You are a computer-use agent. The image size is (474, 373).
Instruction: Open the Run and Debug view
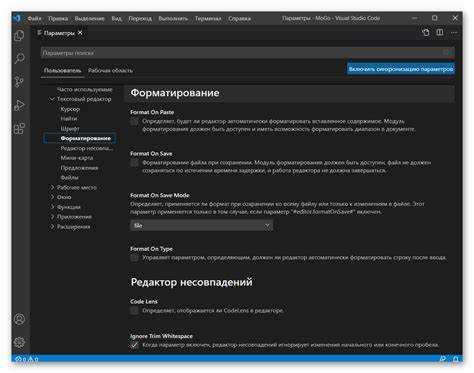pyautogui.click(x=19, y=105)
